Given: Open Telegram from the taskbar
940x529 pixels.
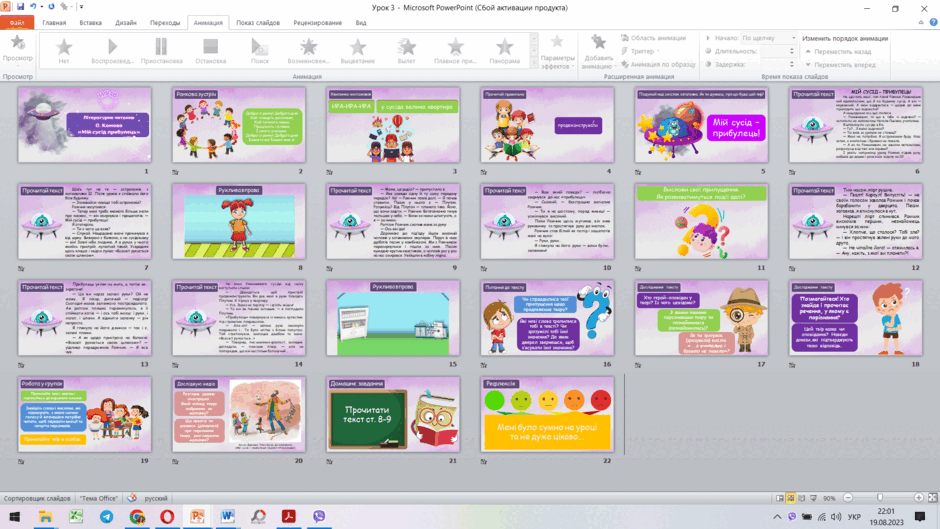Looking at the screenshot, I should pyautogui.click(x=106, y=516).
